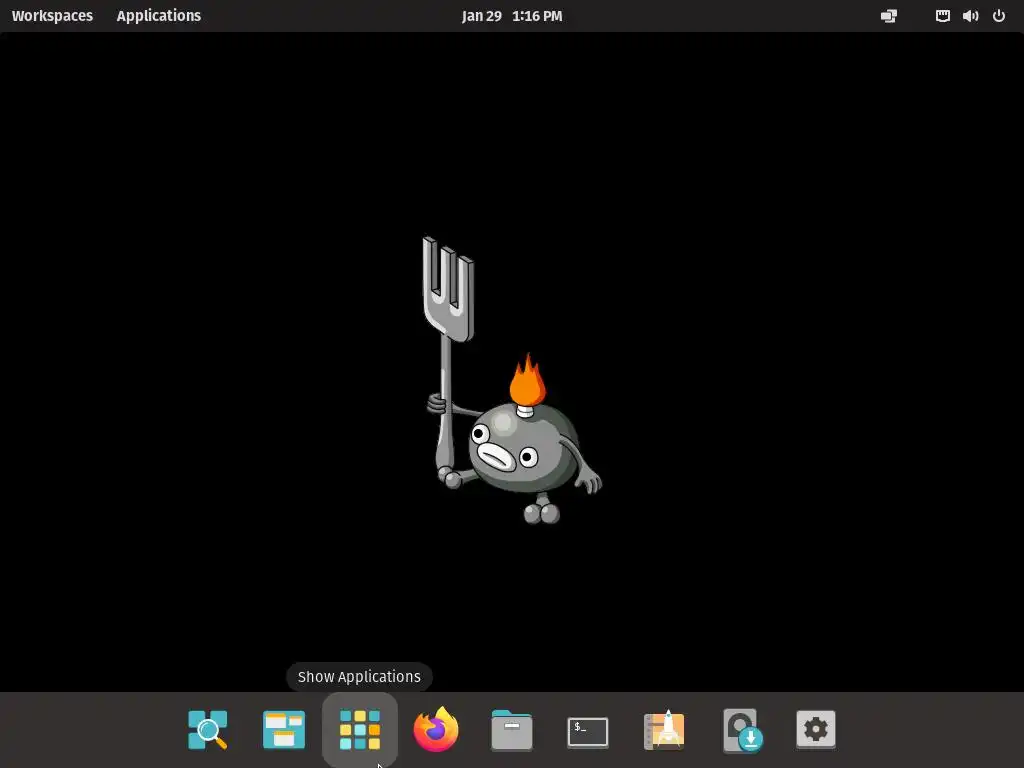This screenshot has width=1024, height=768.
Task: Open the disk image installer icon
Action: [743, 730]
